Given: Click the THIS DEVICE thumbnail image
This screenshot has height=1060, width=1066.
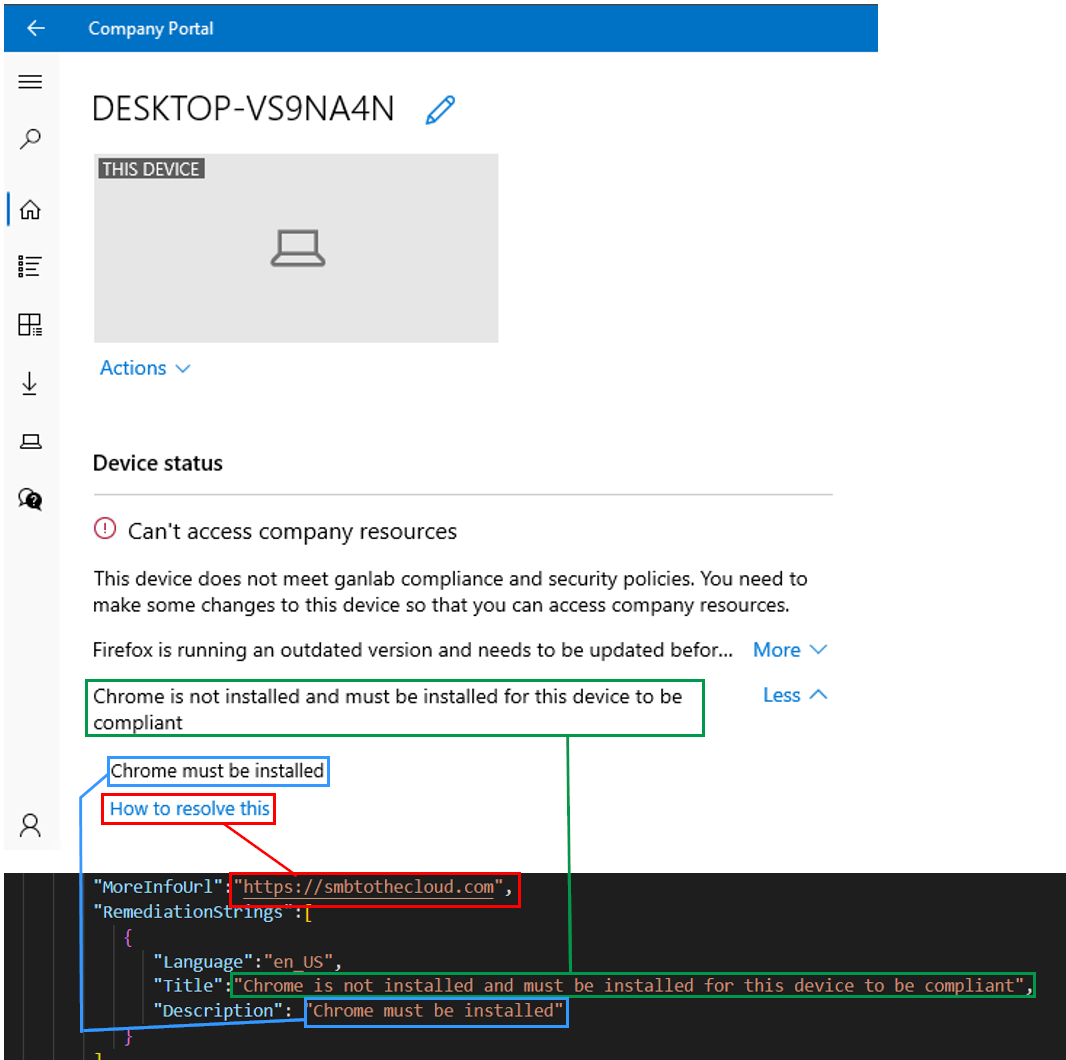Looking at the screenshot, I should [x=296, y=248].
